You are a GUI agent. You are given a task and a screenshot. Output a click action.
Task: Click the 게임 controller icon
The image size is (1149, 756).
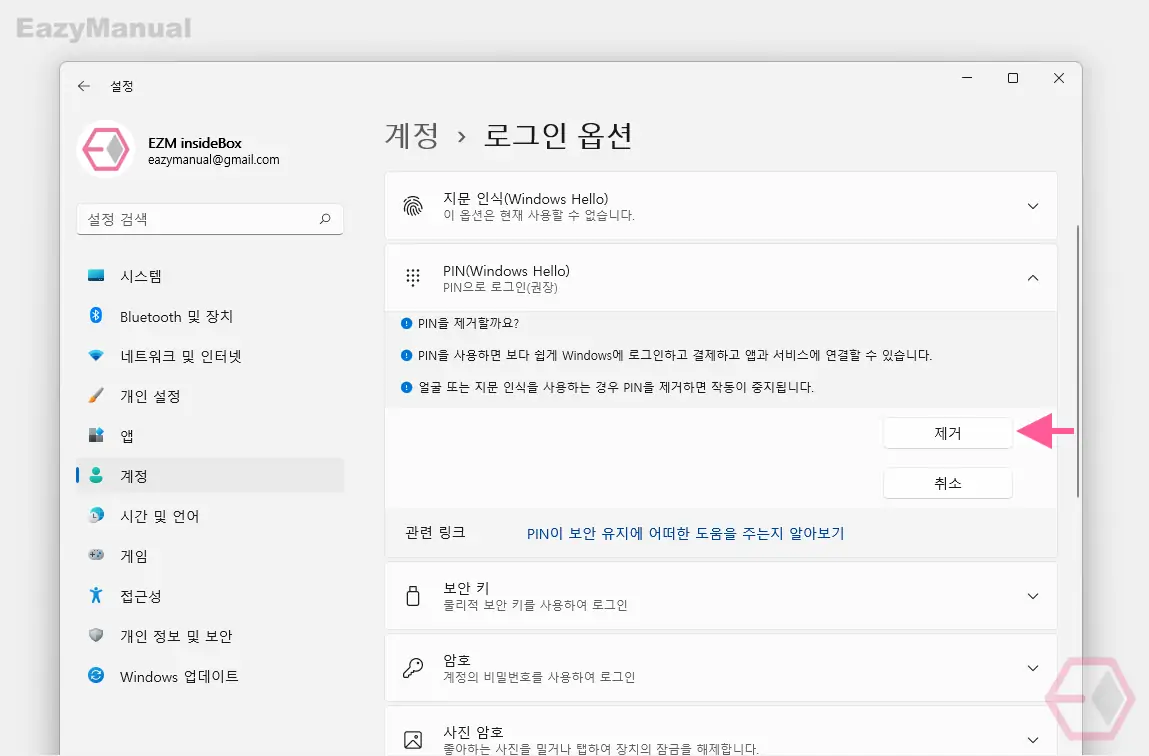[96, 555]
